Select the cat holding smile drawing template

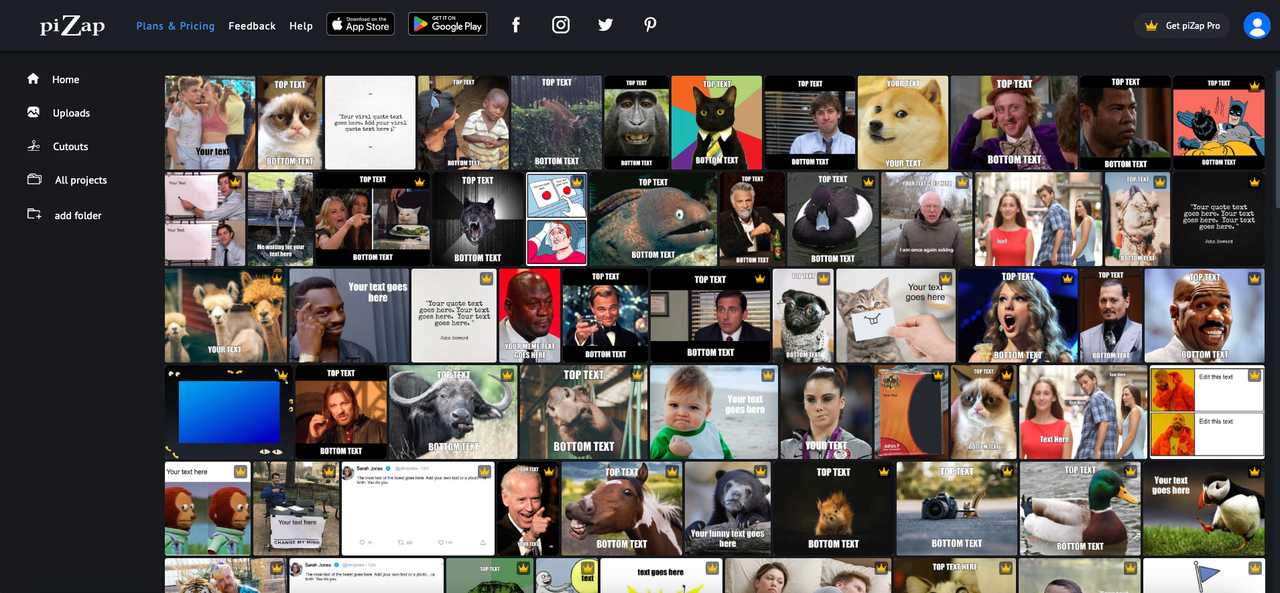(x=896, y=315)
